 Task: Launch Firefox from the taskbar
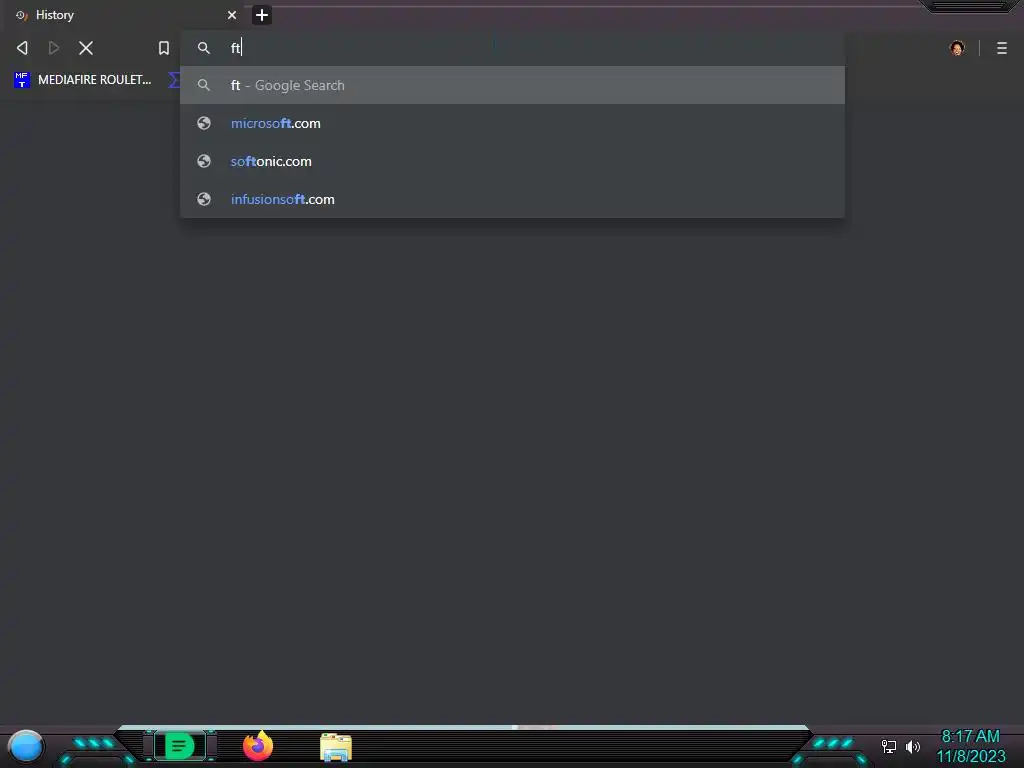coord(257,746)
